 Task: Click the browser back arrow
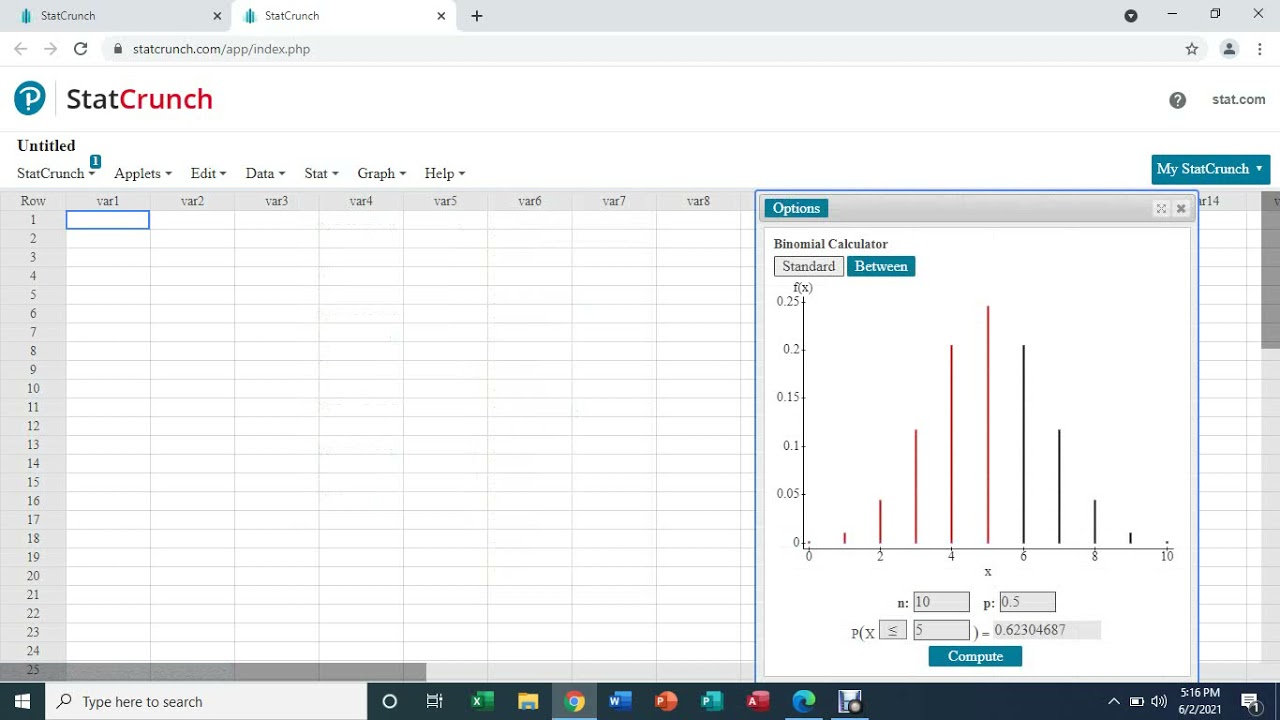[20, 48]
